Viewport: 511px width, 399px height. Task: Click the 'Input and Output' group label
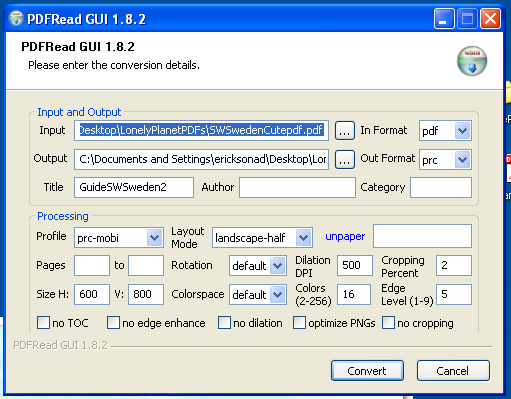tap(79, 112)
